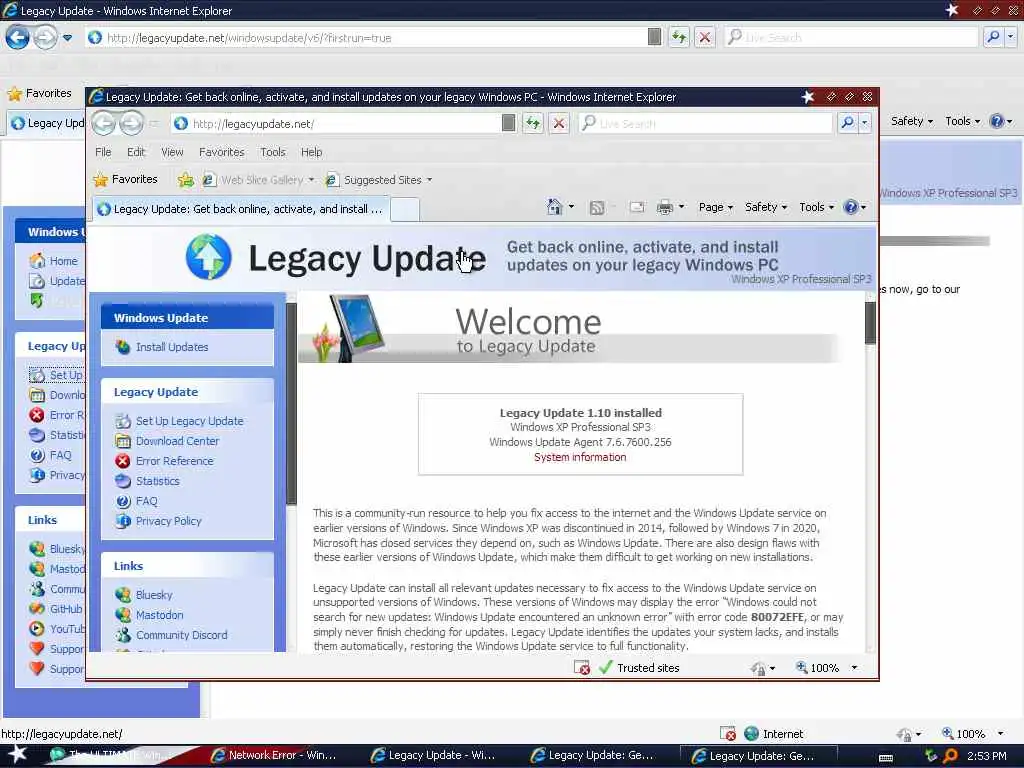Click the Stop icon in the background IE window
This screenshot has width=1024, height=768.
(705, 37)
